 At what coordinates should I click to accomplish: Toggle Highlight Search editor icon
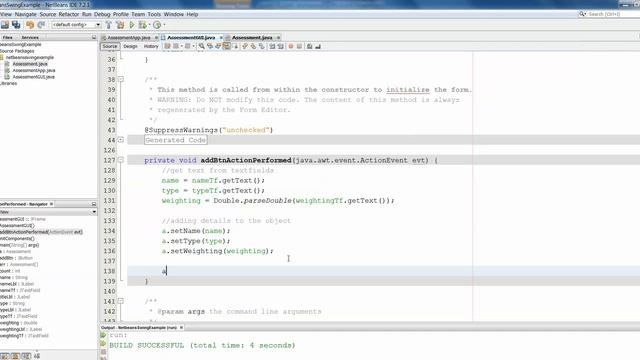point(227,46)
